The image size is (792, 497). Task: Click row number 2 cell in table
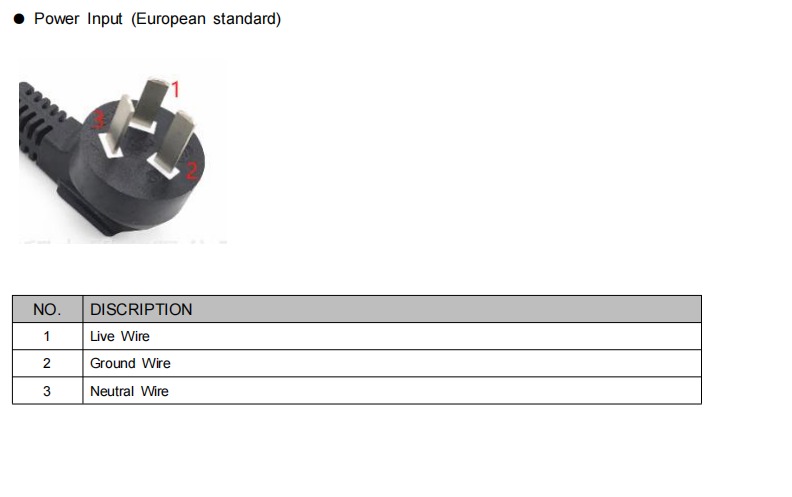point(47,363)
